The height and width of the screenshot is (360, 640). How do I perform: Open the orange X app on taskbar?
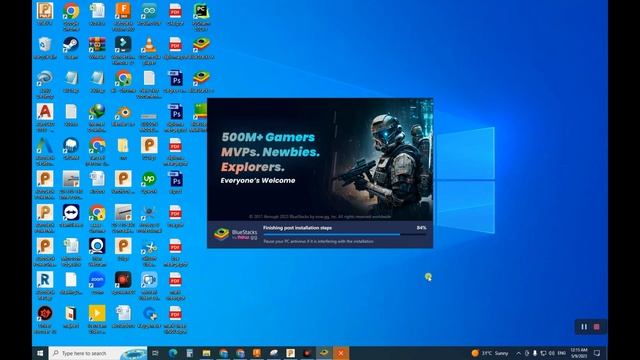[x=341, y=353]
